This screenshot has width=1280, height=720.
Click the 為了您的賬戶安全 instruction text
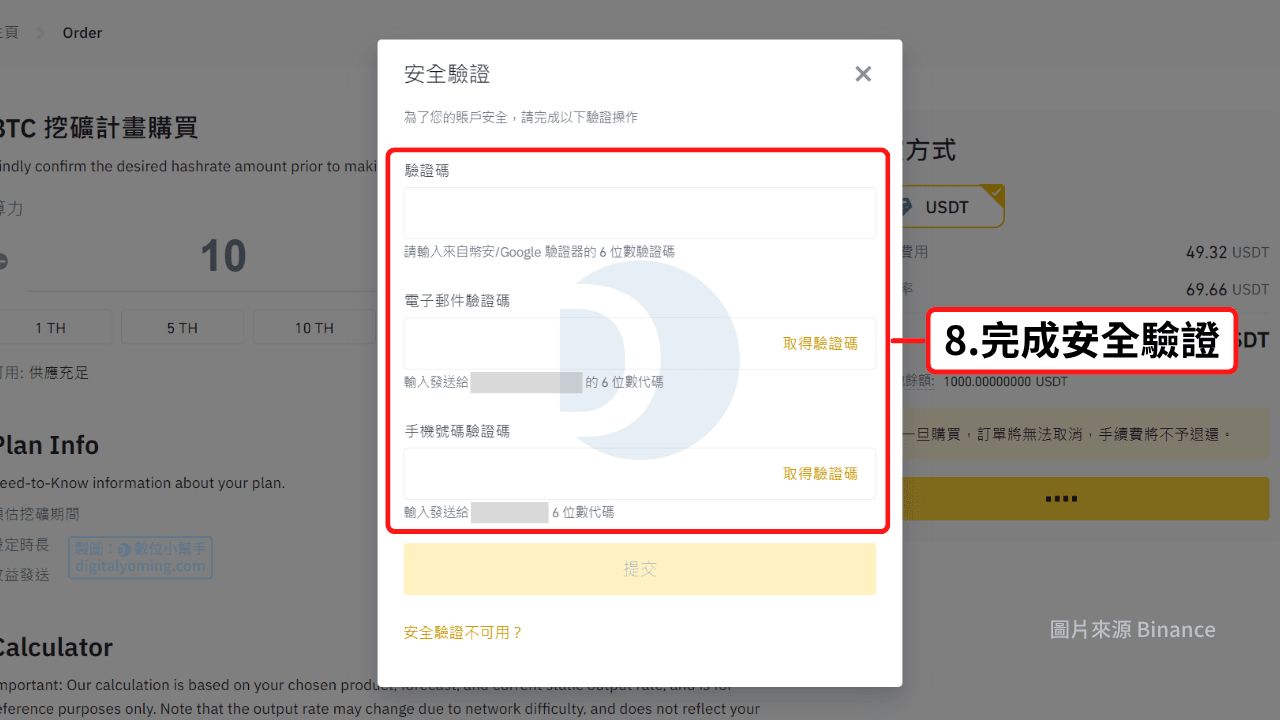521,117
